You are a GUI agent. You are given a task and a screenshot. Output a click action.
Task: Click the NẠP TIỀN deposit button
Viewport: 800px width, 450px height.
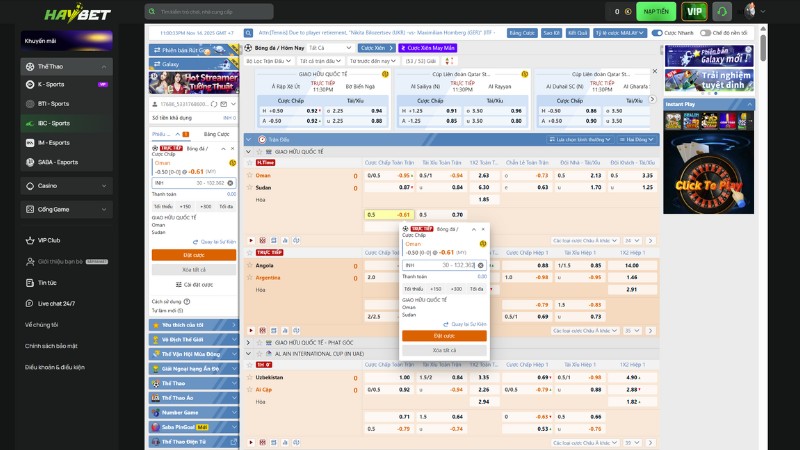(656, 11)
